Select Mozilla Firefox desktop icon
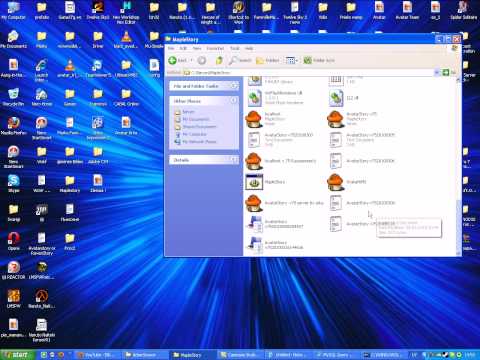480x360 pixels. click(x=14, y=126)
